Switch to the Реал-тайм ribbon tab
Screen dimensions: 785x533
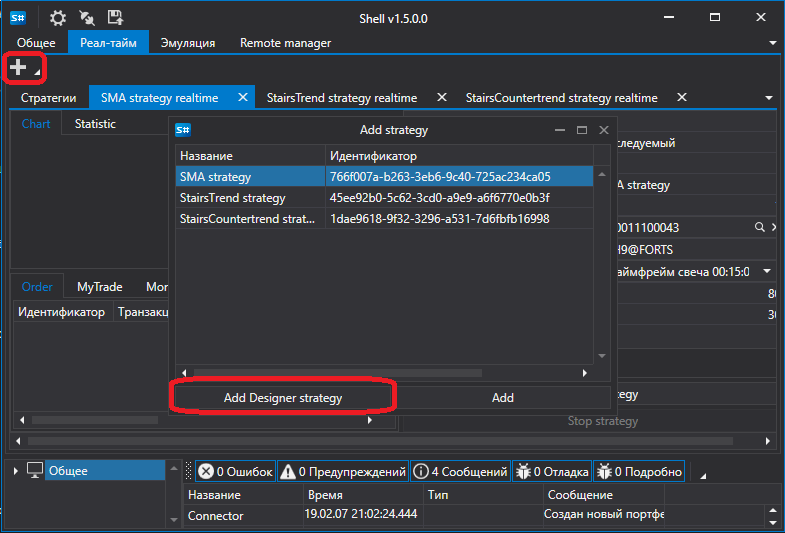[109, 43]
